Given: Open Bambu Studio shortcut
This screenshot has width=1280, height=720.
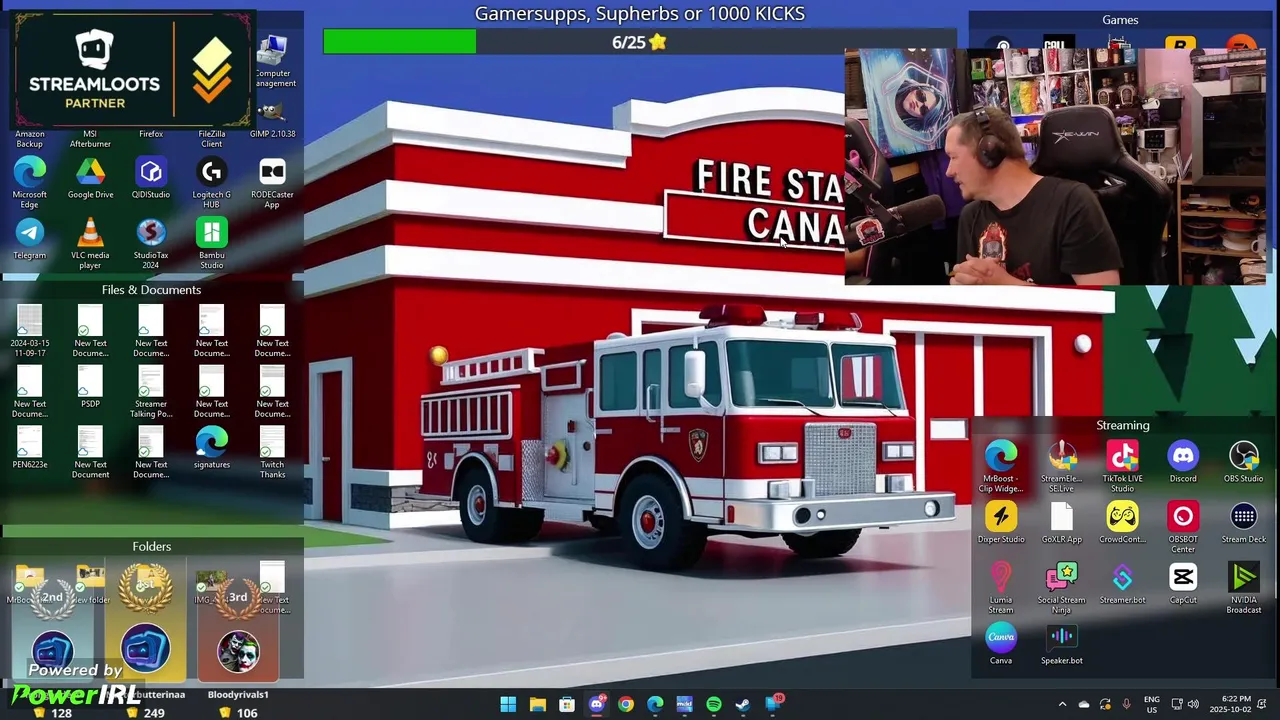Looking at the screenshot, I should pyautogui.click(x=211, y=243).
